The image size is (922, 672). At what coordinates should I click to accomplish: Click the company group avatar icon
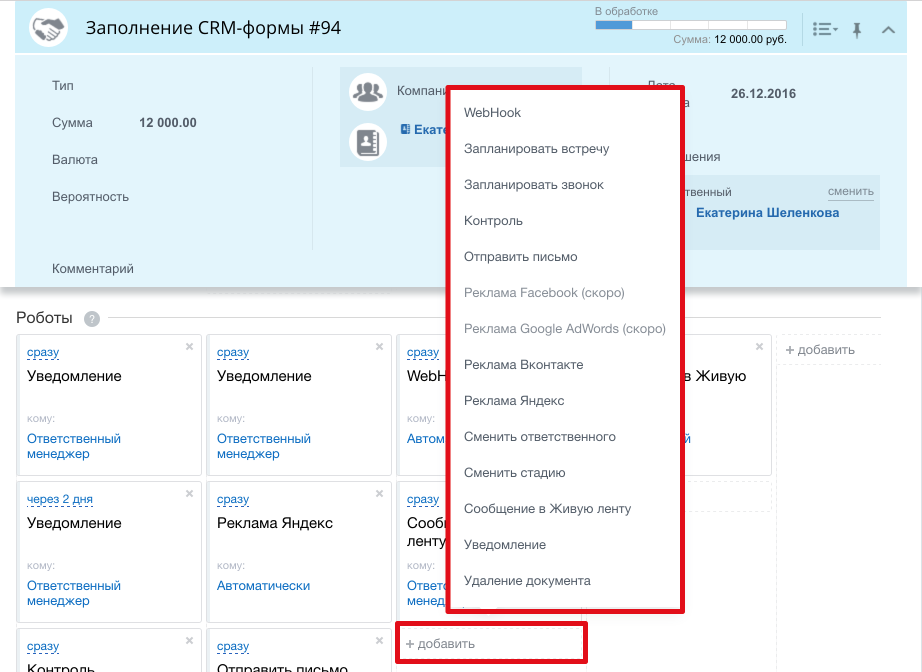[368, 92]
